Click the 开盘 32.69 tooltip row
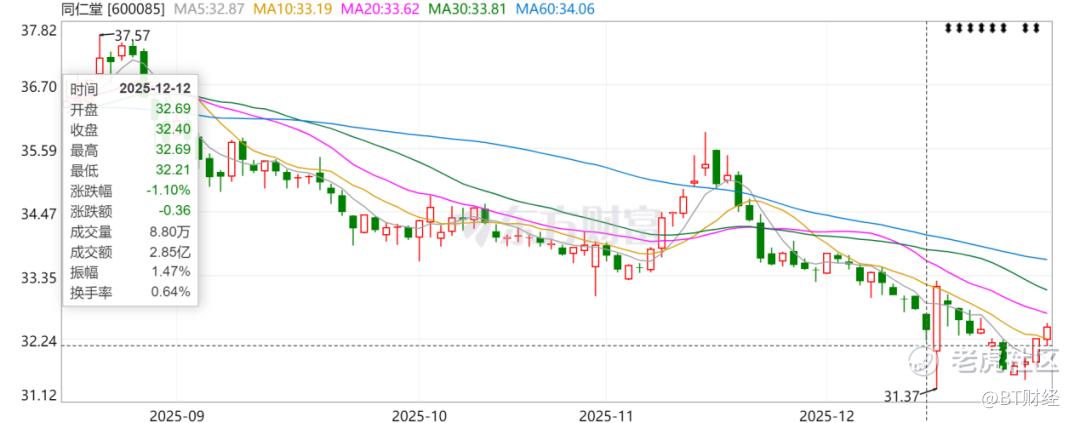The image size is (1080, 423). pyautogui.click(x=130, y=109)
